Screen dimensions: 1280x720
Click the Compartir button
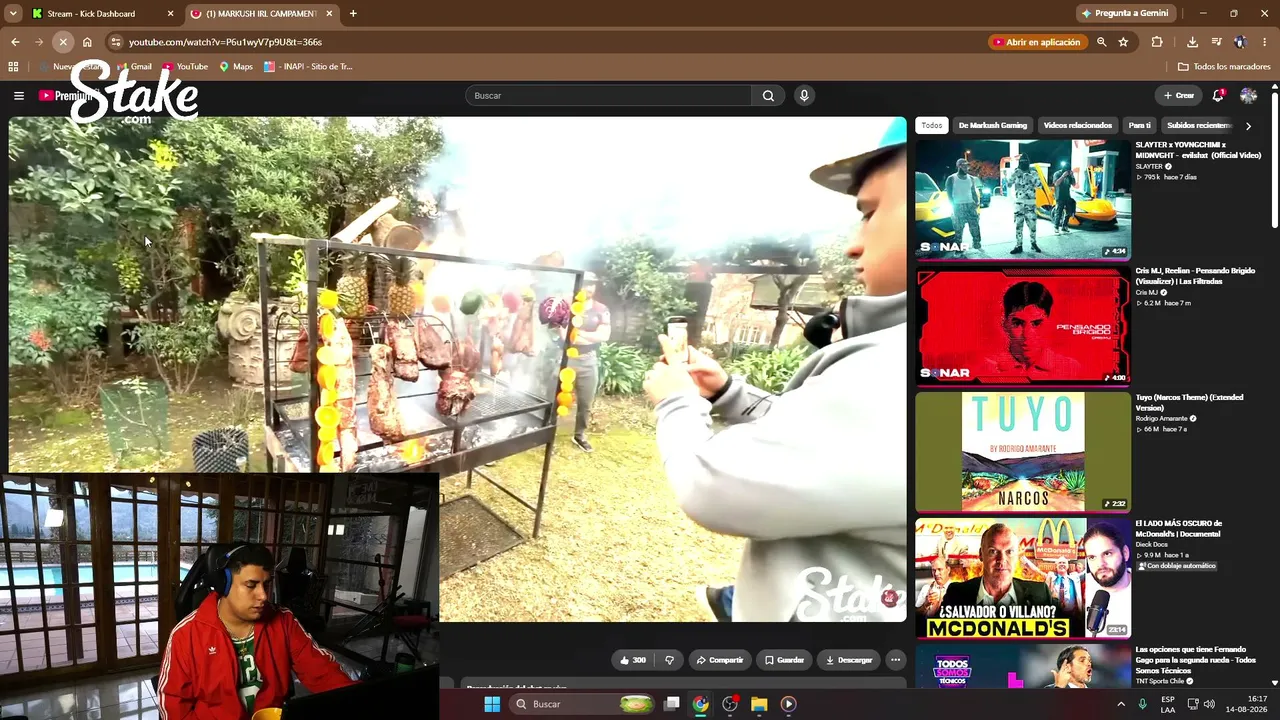pyautogui.click(x=720, y=660)
